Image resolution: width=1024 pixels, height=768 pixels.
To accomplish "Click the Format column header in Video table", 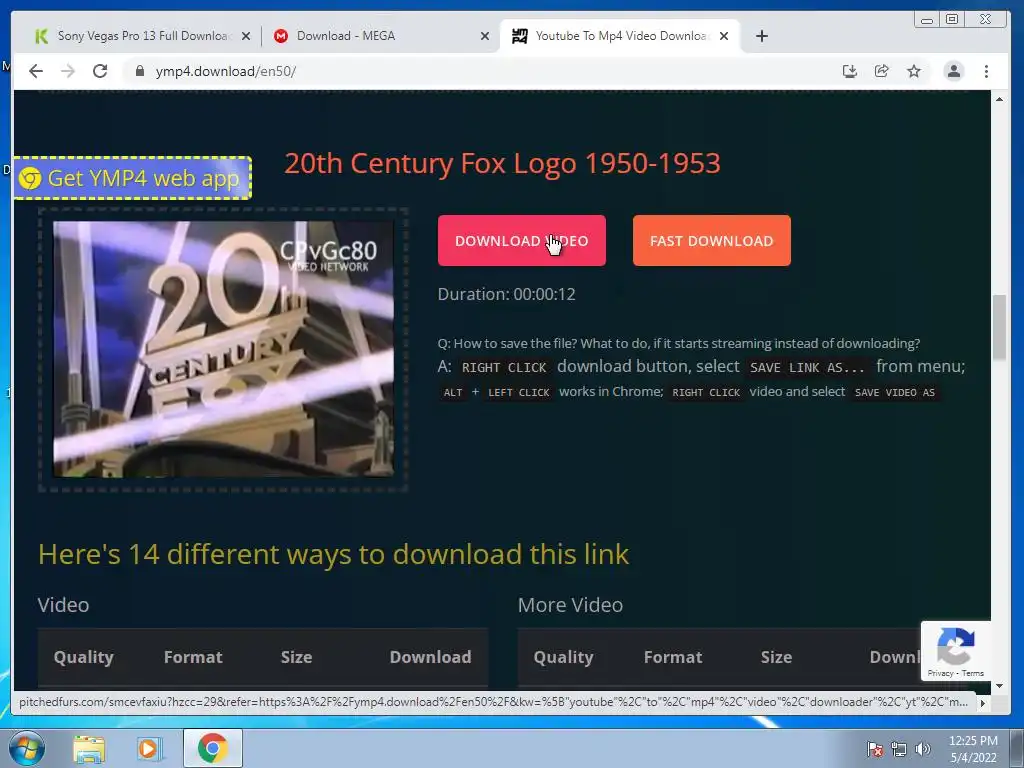I will pos(193,657).
